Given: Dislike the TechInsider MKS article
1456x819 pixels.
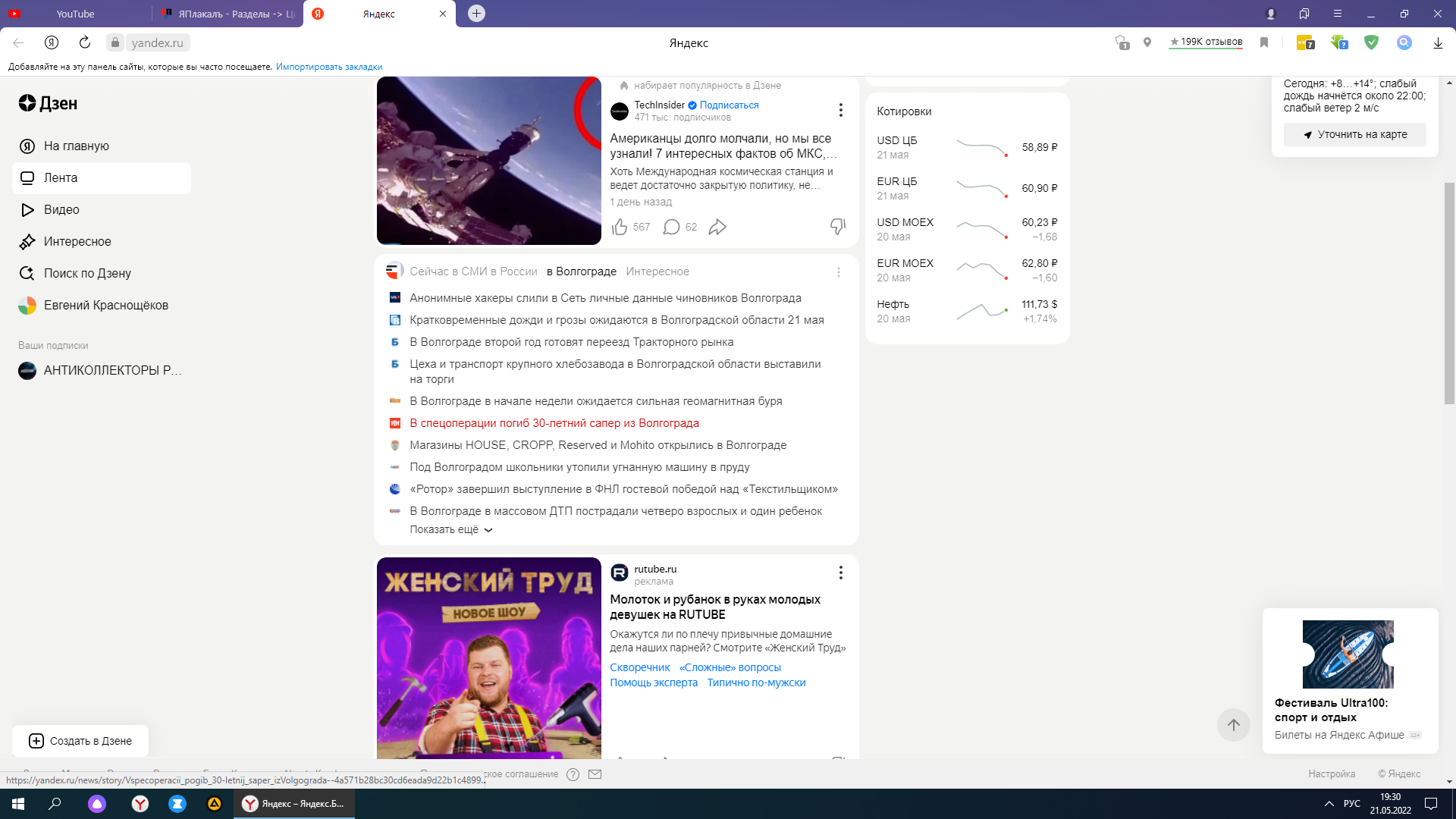Looking at the screenshot, I should point(838,227).
